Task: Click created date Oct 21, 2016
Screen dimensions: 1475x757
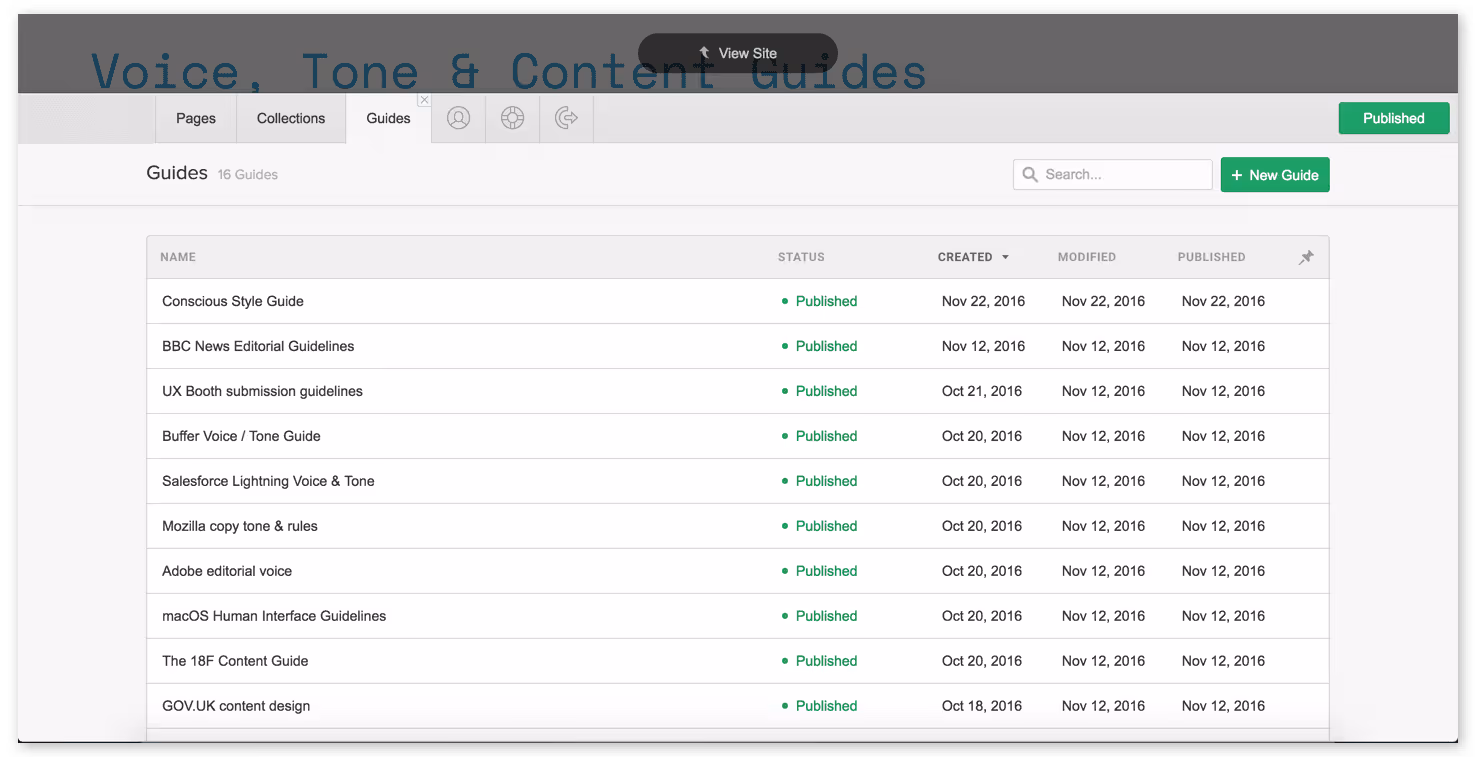Action: click(982, 391)
